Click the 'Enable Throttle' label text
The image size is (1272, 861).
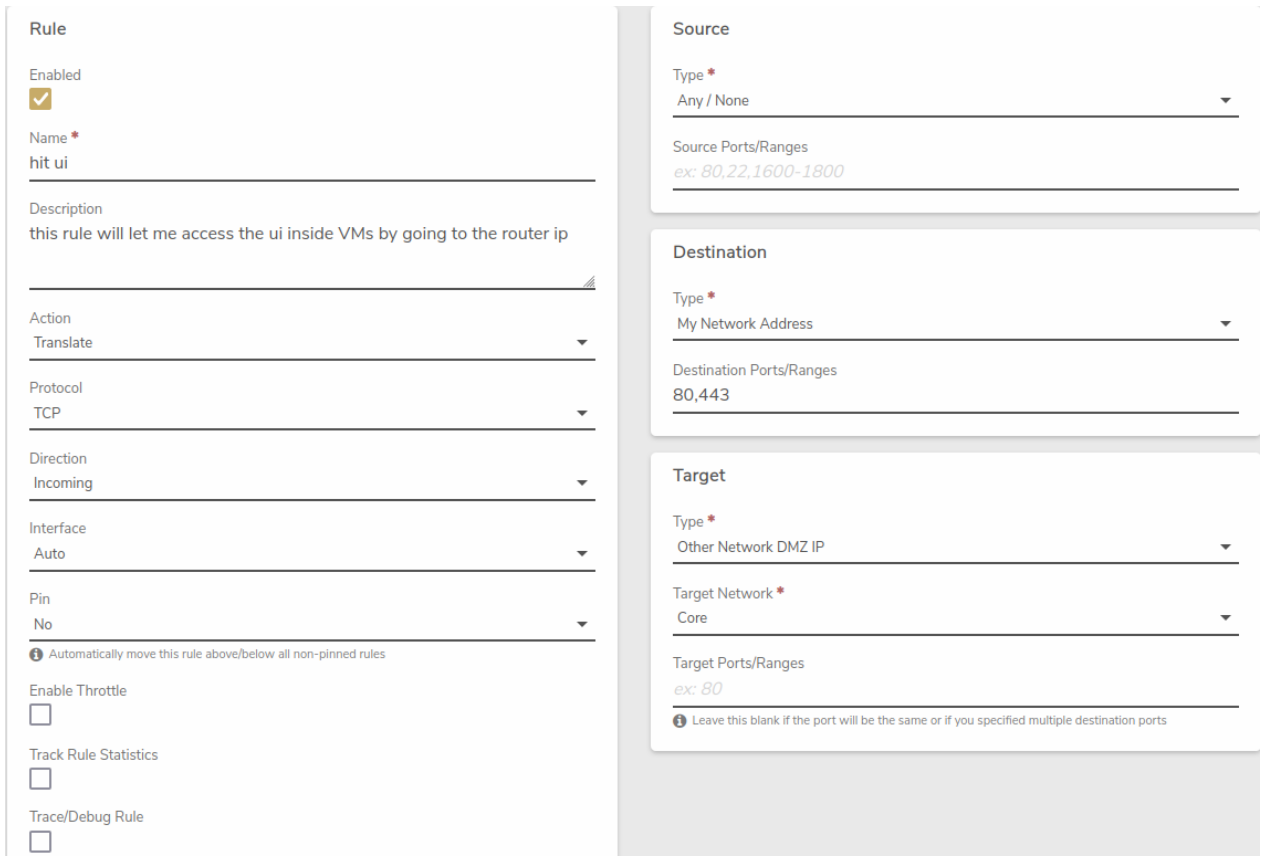click(78, 690)
